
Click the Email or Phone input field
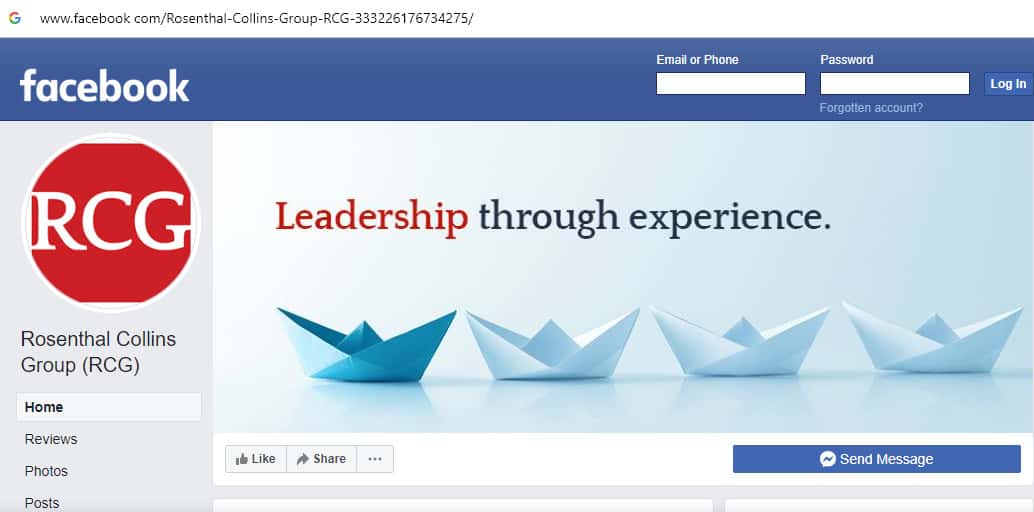(x=731, y=84)
